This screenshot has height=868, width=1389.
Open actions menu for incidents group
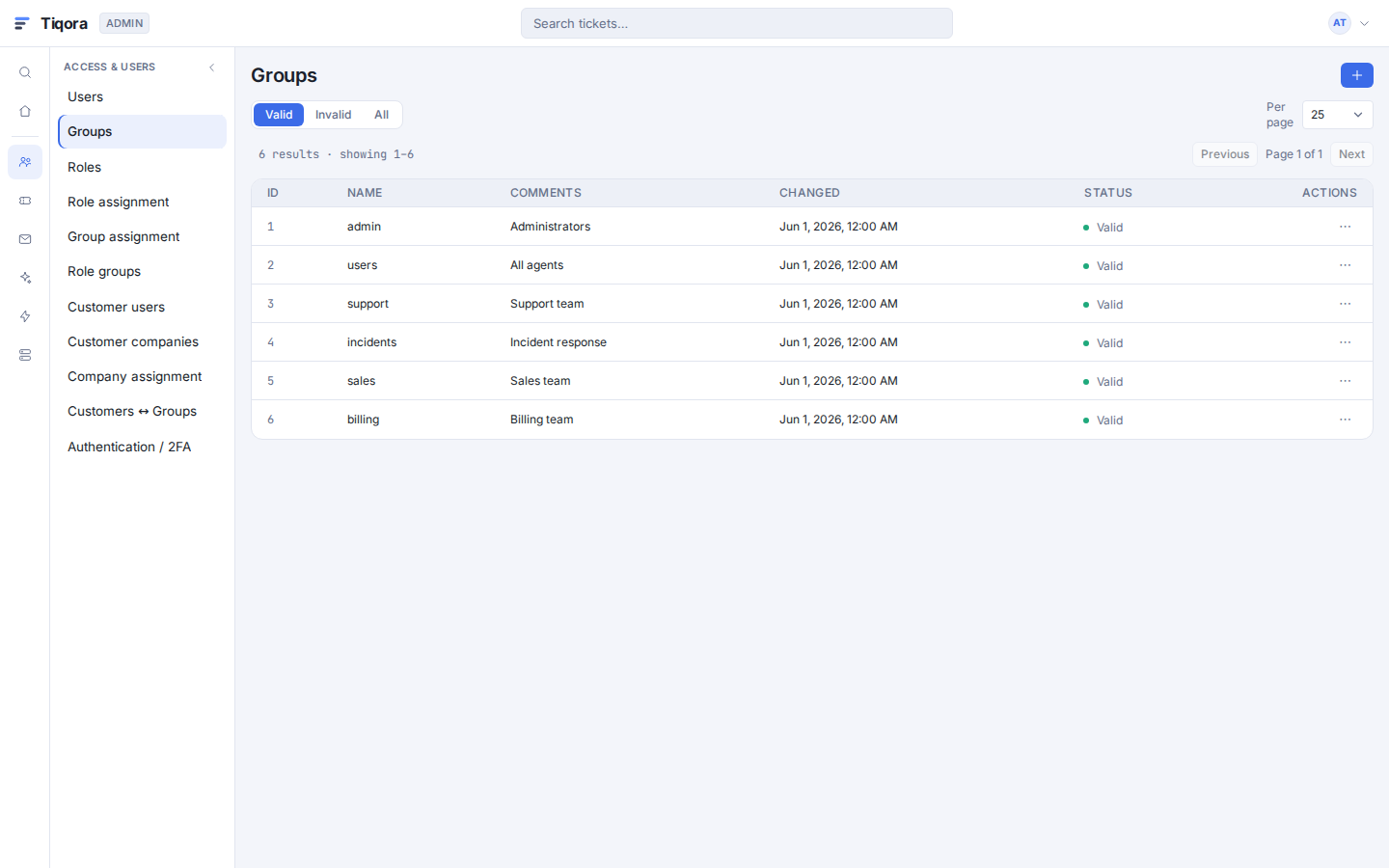coord(1345,342)
